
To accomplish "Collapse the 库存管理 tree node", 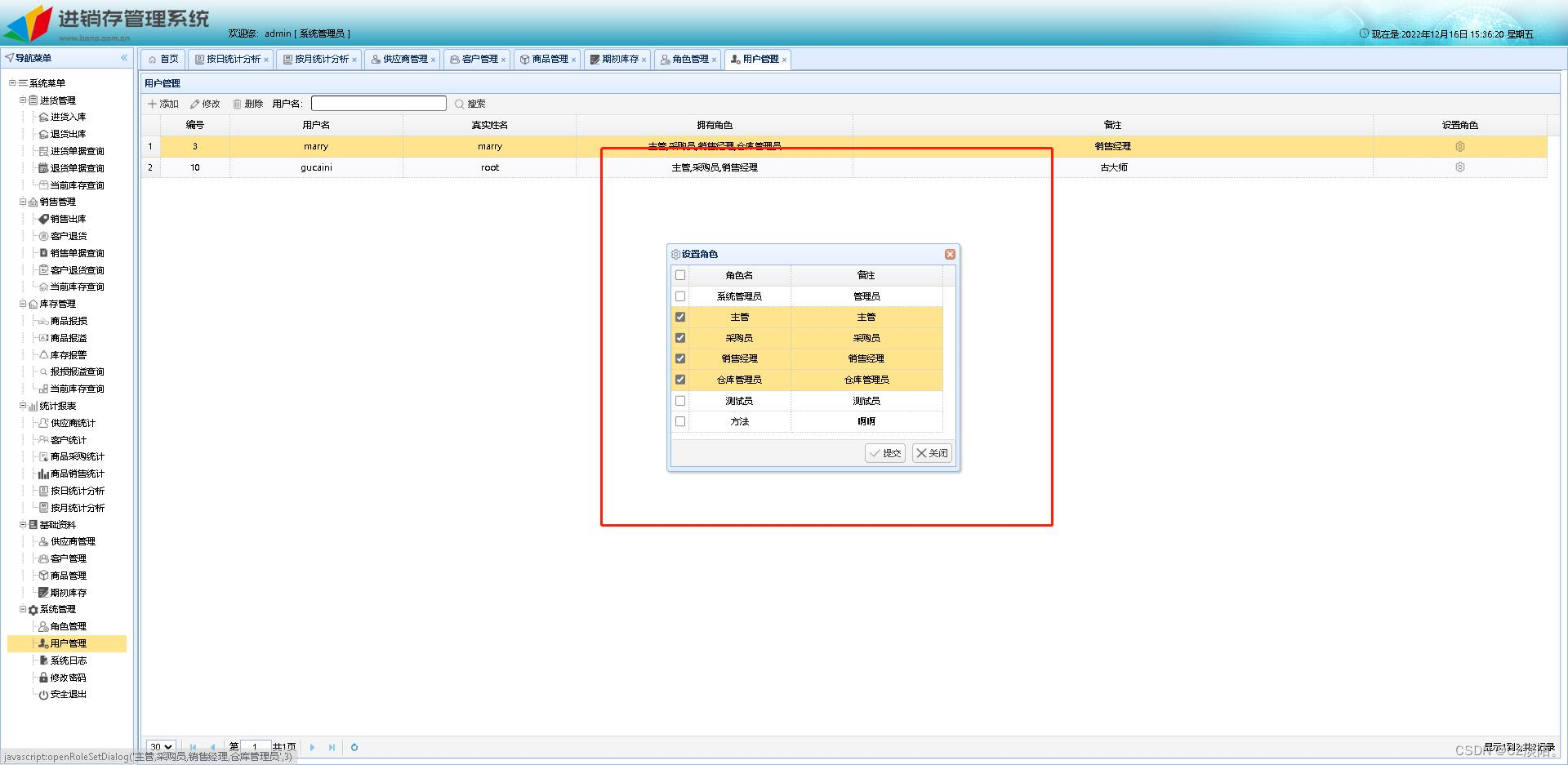I will (23, 304).
